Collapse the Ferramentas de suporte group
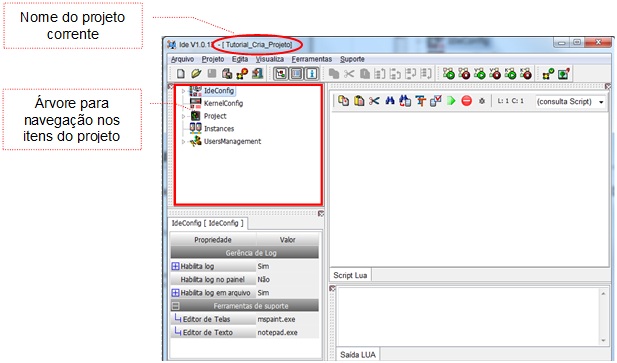This screenshot has height=363, width=617. pos(176,306)
